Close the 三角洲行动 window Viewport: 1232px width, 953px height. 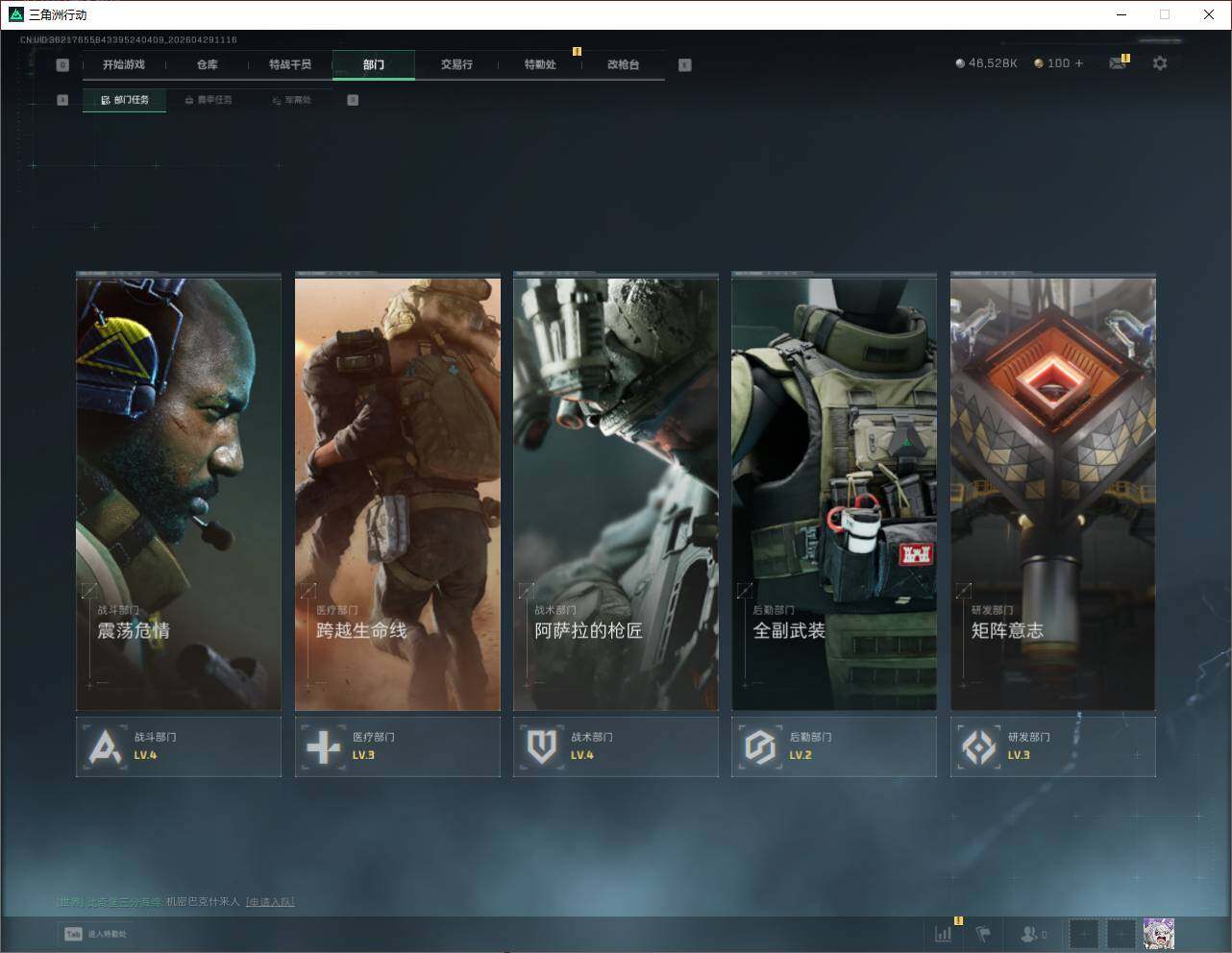pyautogui.click(x=1209, y=14)
